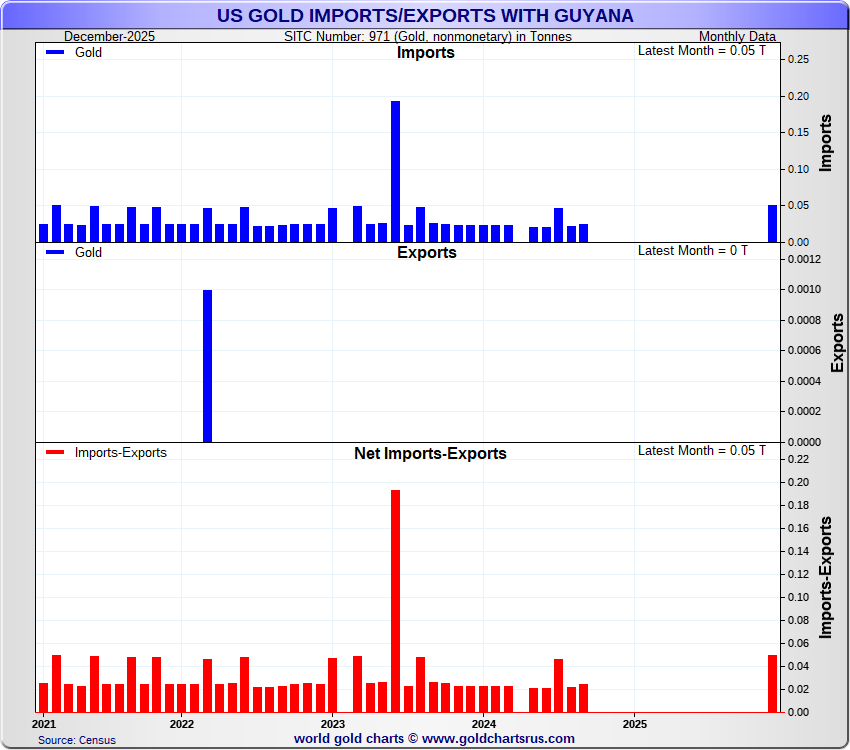Click the 'Imports' panel heading
The image size is (850, 750).
[426, 53]
